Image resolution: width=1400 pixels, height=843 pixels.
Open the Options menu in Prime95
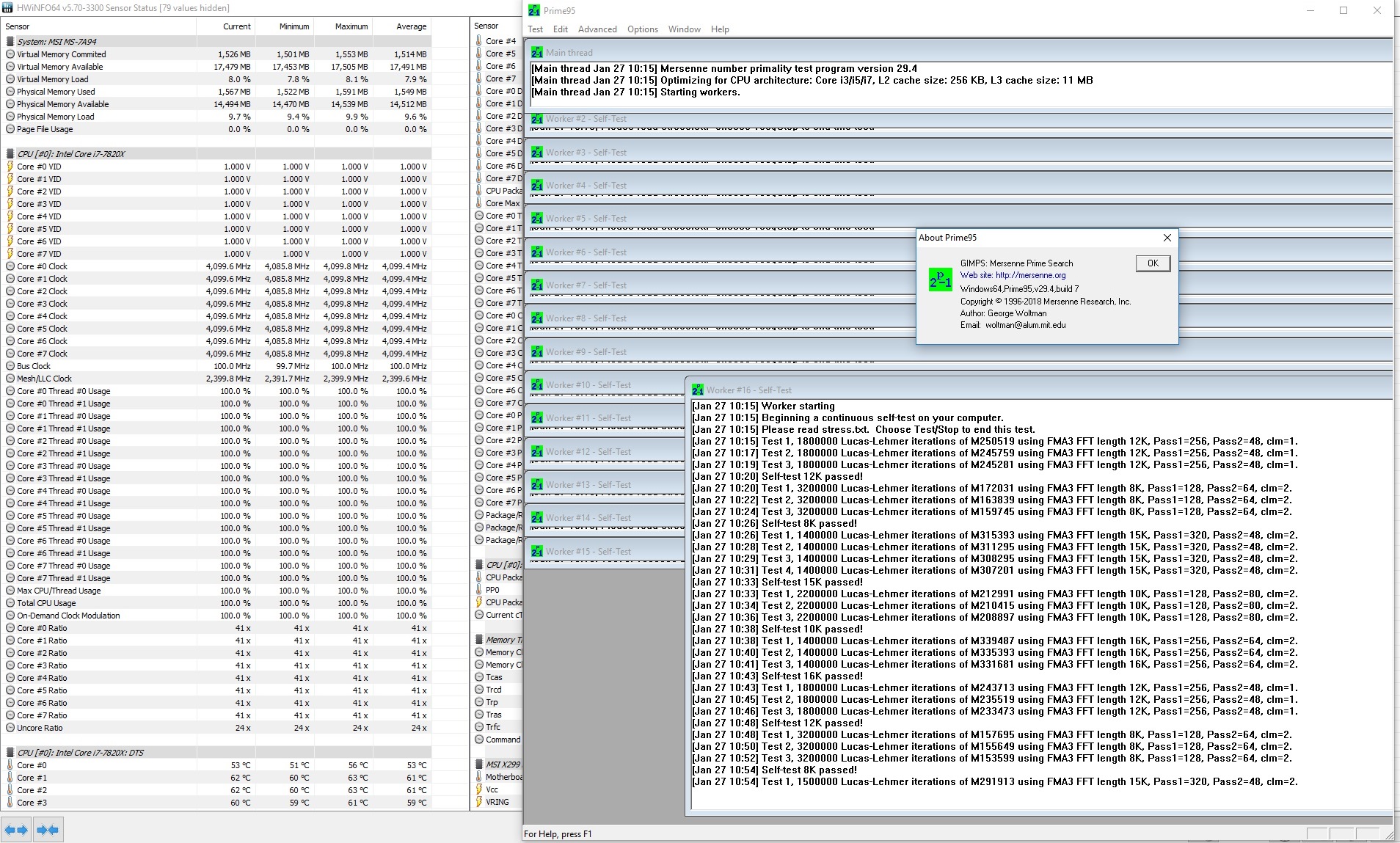tap(643, 29)
